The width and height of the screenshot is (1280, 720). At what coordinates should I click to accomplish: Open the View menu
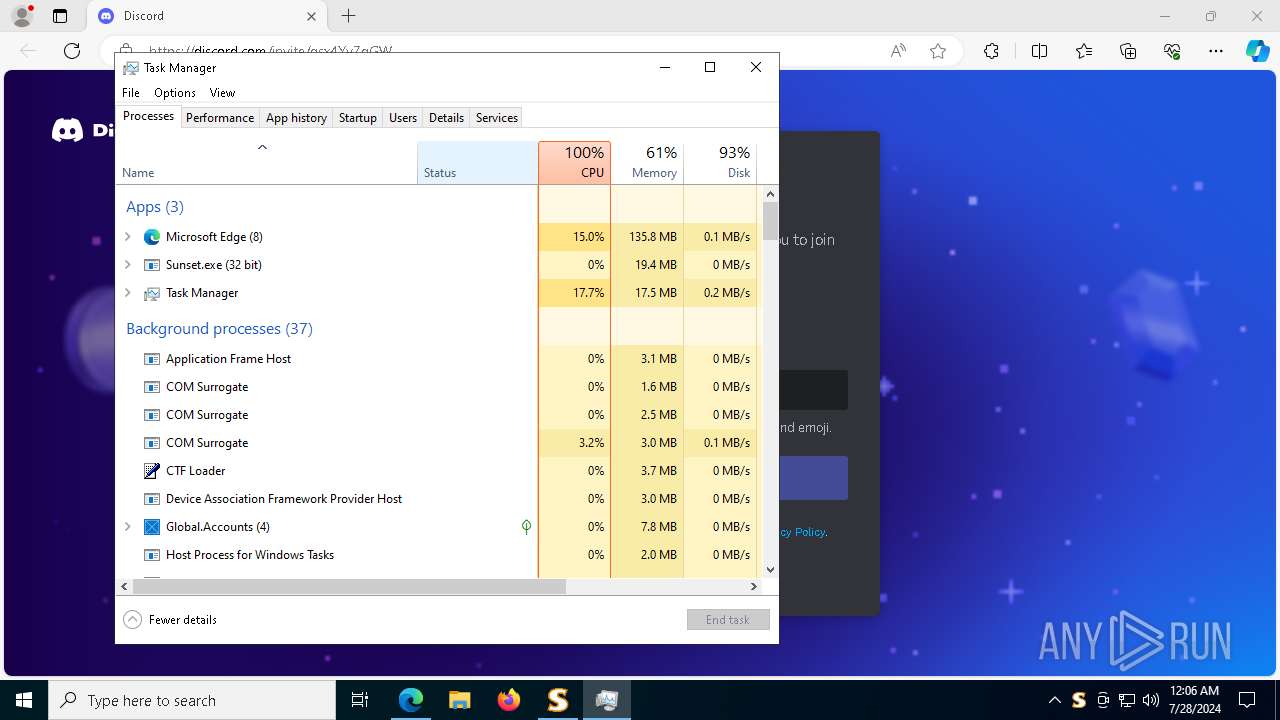[222, 93]
